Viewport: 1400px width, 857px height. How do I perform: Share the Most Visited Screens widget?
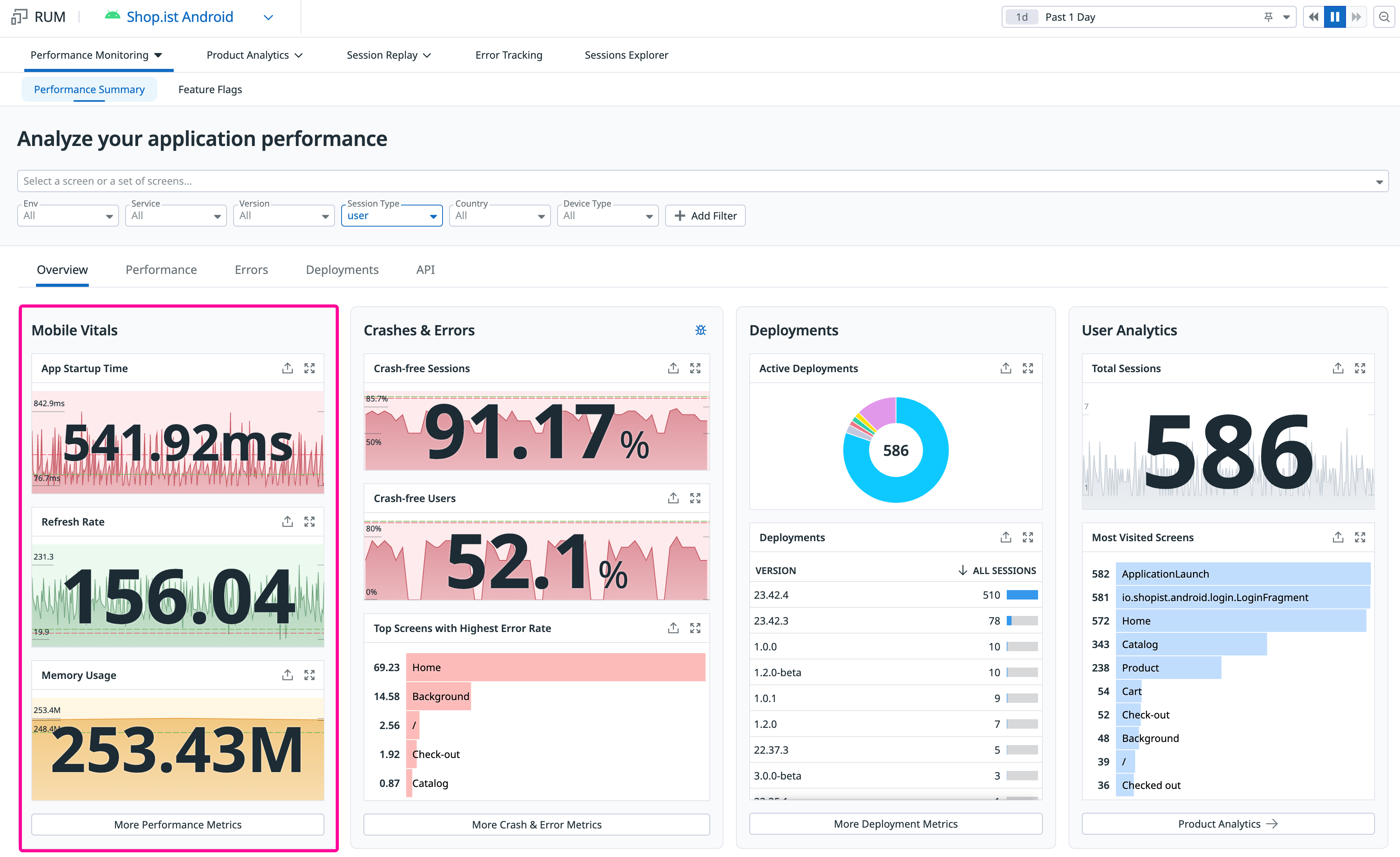coord(1337,537)
